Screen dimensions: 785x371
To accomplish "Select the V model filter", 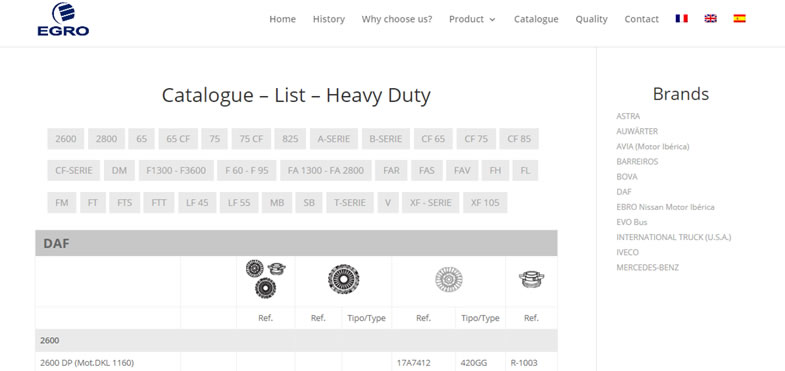I will [388, 203].
